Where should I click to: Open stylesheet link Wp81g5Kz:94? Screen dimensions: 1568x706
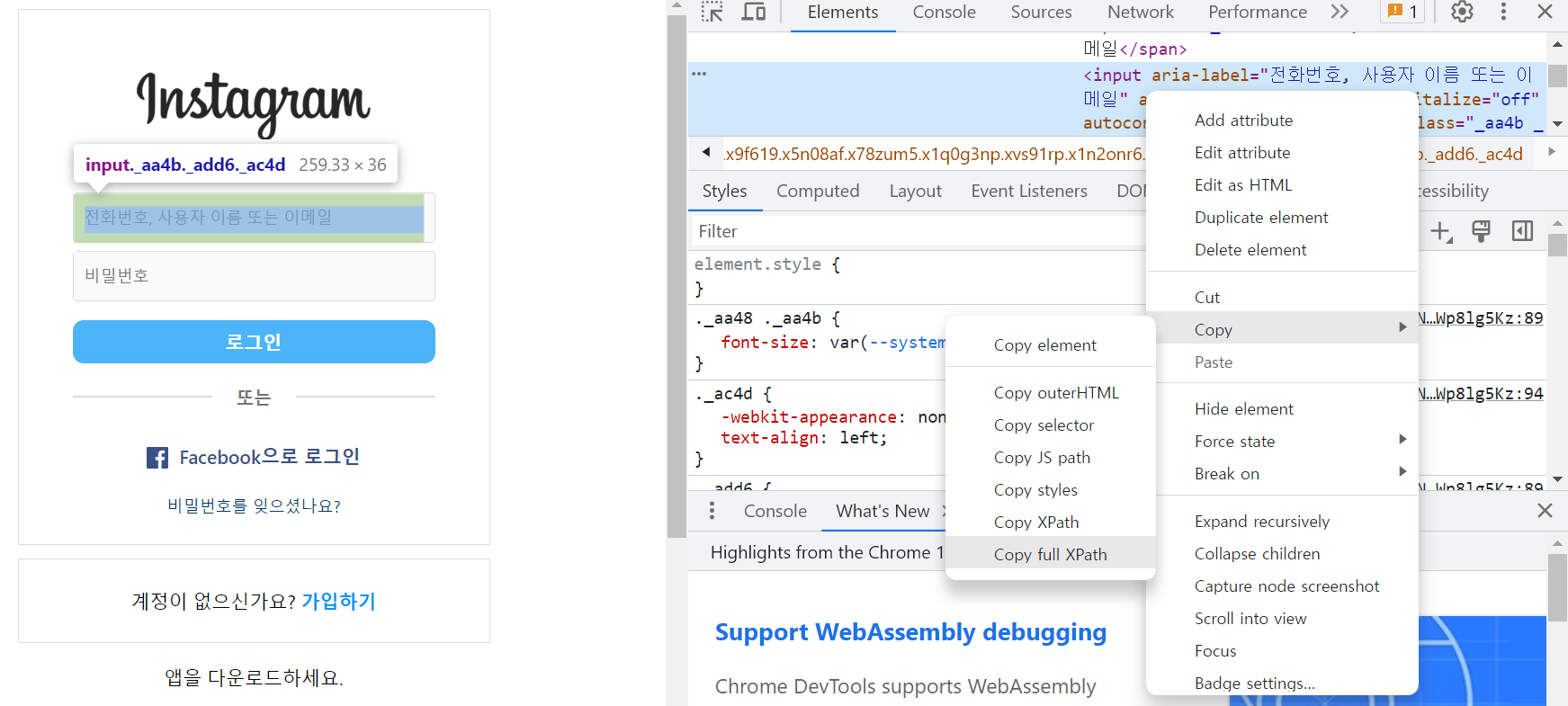coord(1481,394)
